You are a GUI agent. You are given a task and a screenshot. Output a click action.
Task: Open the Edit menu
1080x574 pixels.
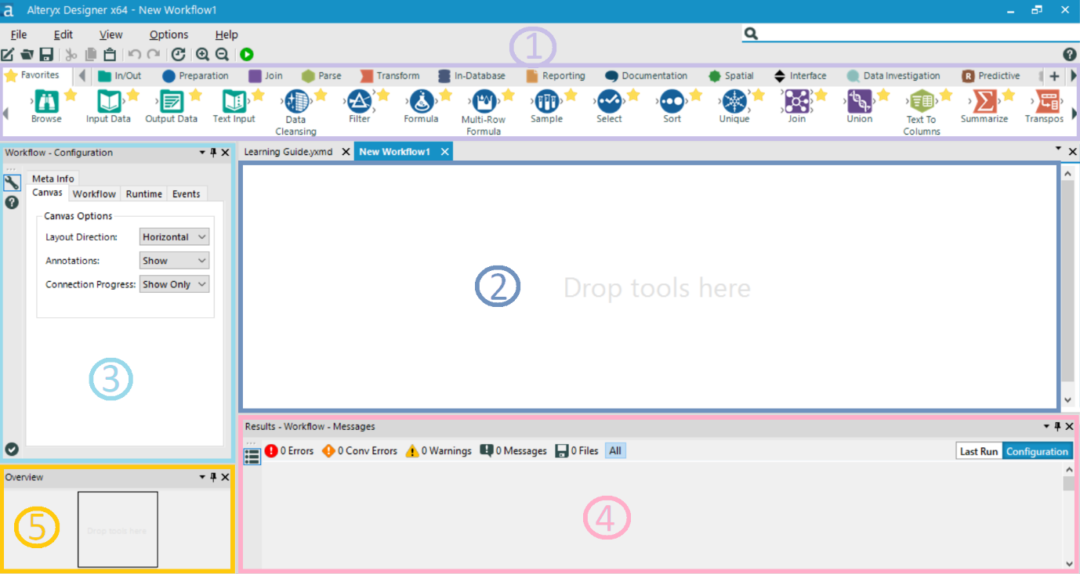63,34
